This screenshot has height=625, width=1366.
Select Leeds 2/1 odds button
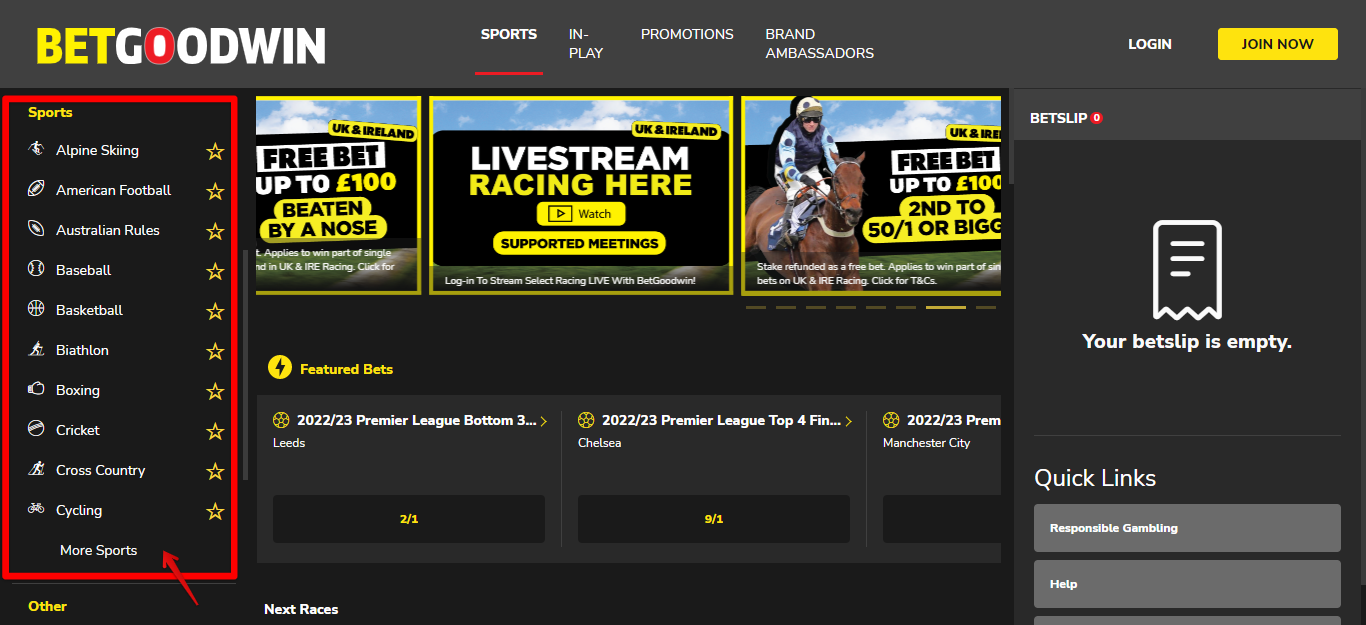point(409,519)
